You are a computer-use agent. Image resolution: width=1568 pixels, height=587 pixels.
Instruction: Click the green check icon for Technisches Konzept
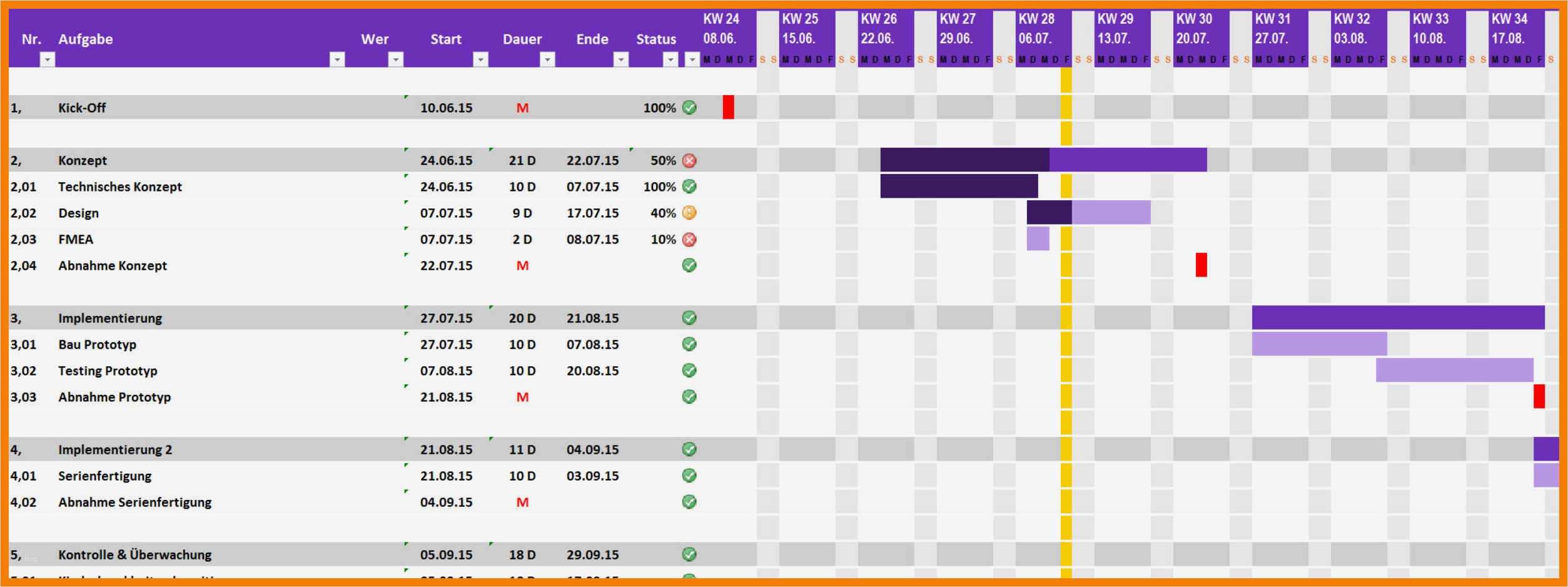tap(689, 186)
